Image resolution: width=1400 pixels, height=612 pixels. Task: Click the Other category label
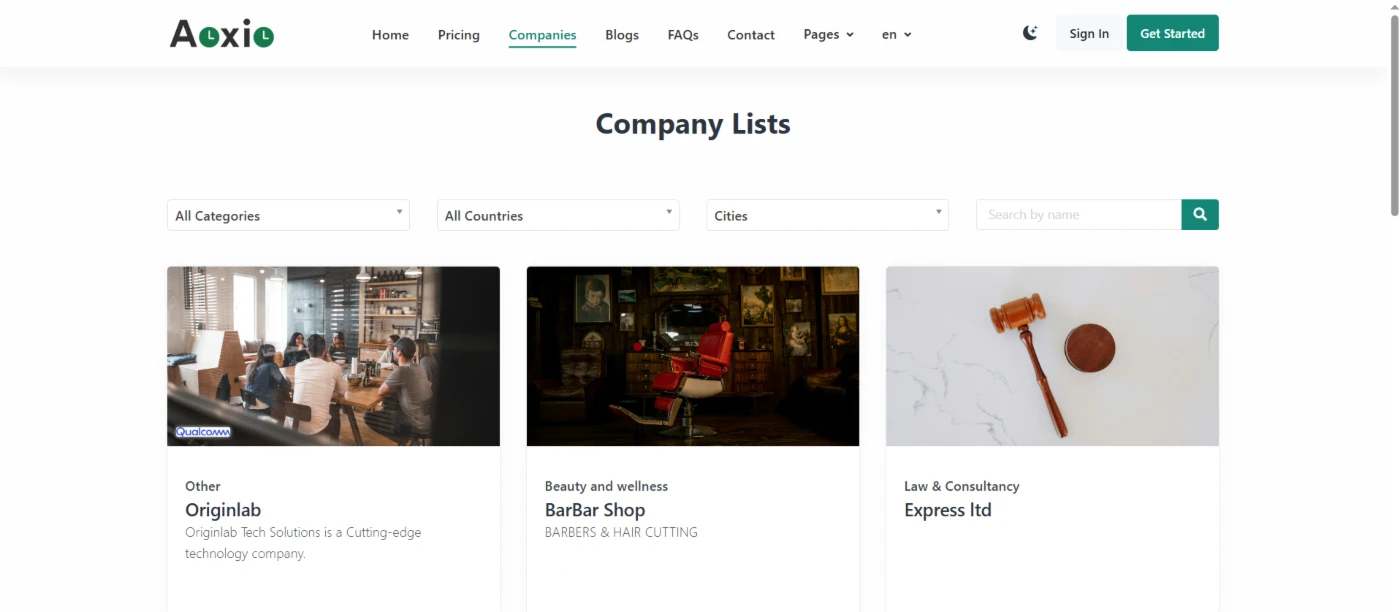[x=203, y=486]
